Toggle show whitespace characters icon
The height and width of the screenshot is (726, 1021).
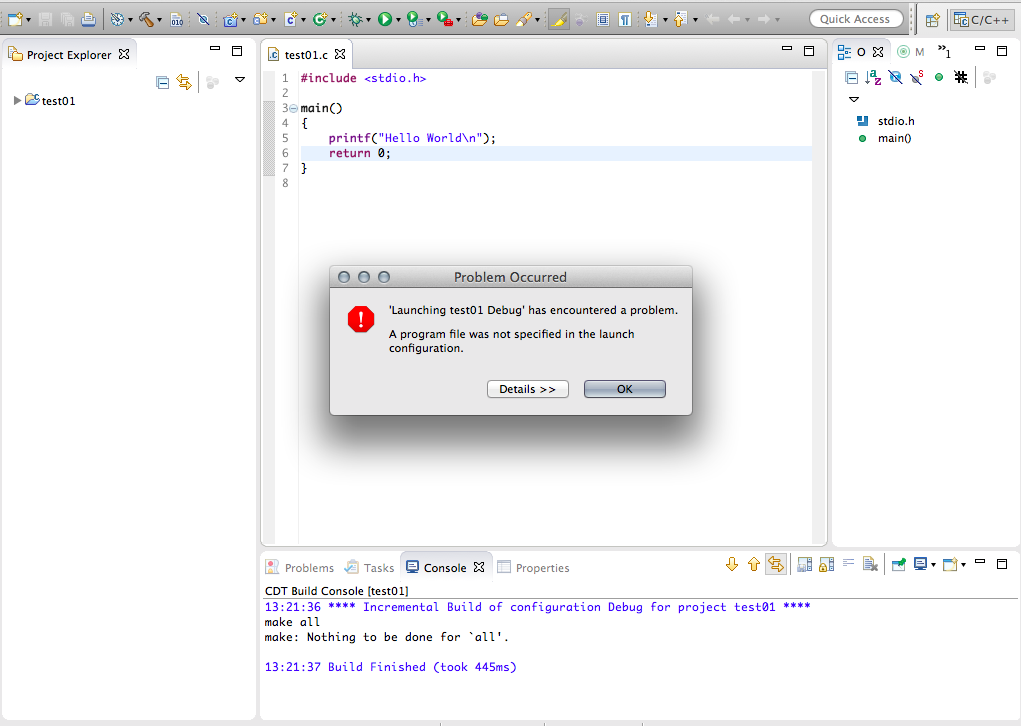(x=625, y=20)
